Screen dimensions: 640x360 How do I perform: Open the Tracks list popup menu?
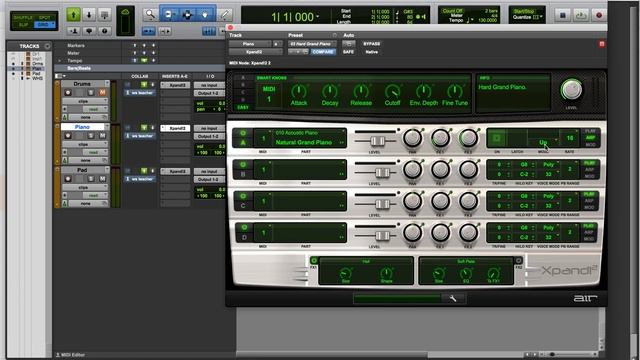coord(47,46)
